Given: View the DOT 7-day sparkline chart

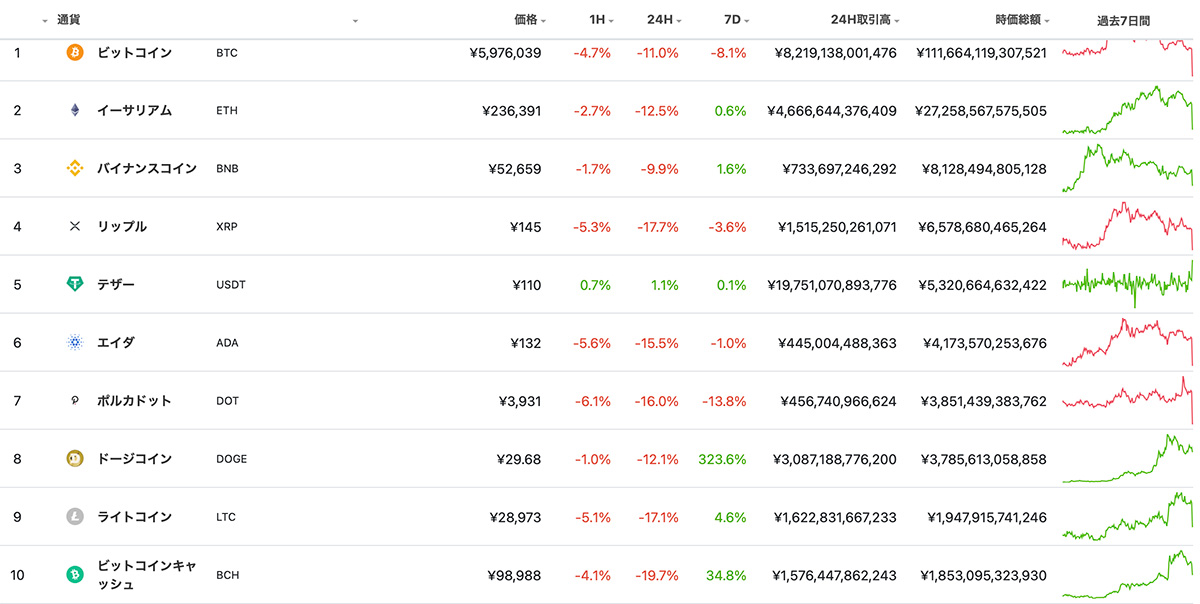Looking at the screenshot, I should click(1127, 400).
